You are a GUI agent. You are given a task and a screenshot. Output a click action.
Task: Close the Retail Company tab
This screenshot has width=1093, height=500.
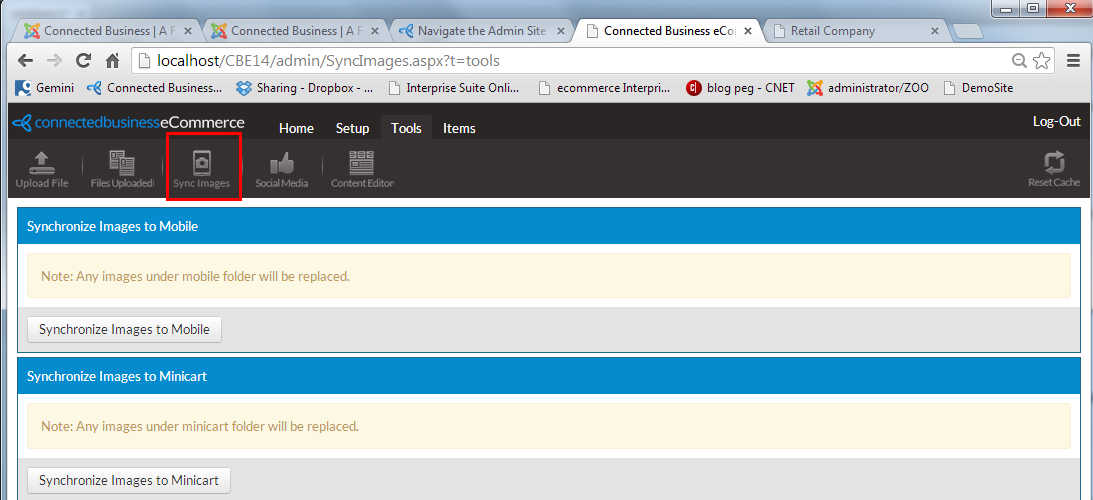point(937,31)
